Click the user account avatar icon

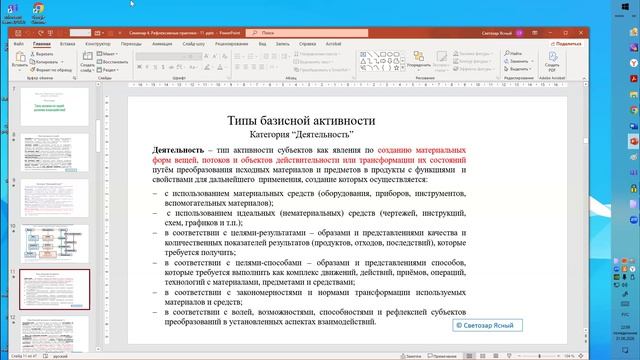coord(519,33)
